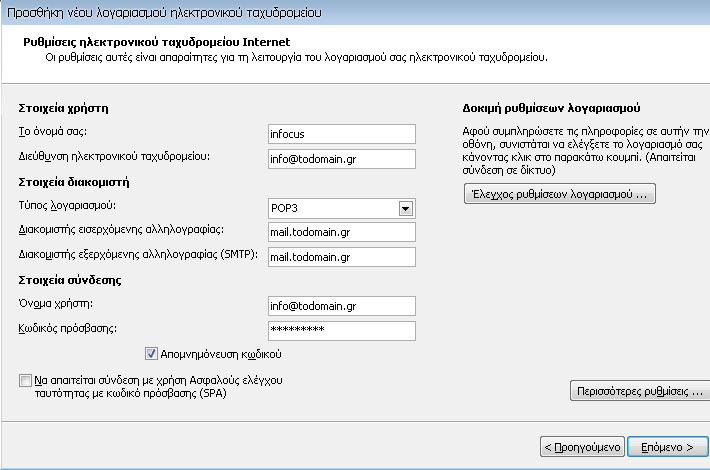This screenshot has width=710, height=470.
Task: Select the email address field under Στοιχεία χρήστη
Action: pyautogui.click(x=341, y=159)
